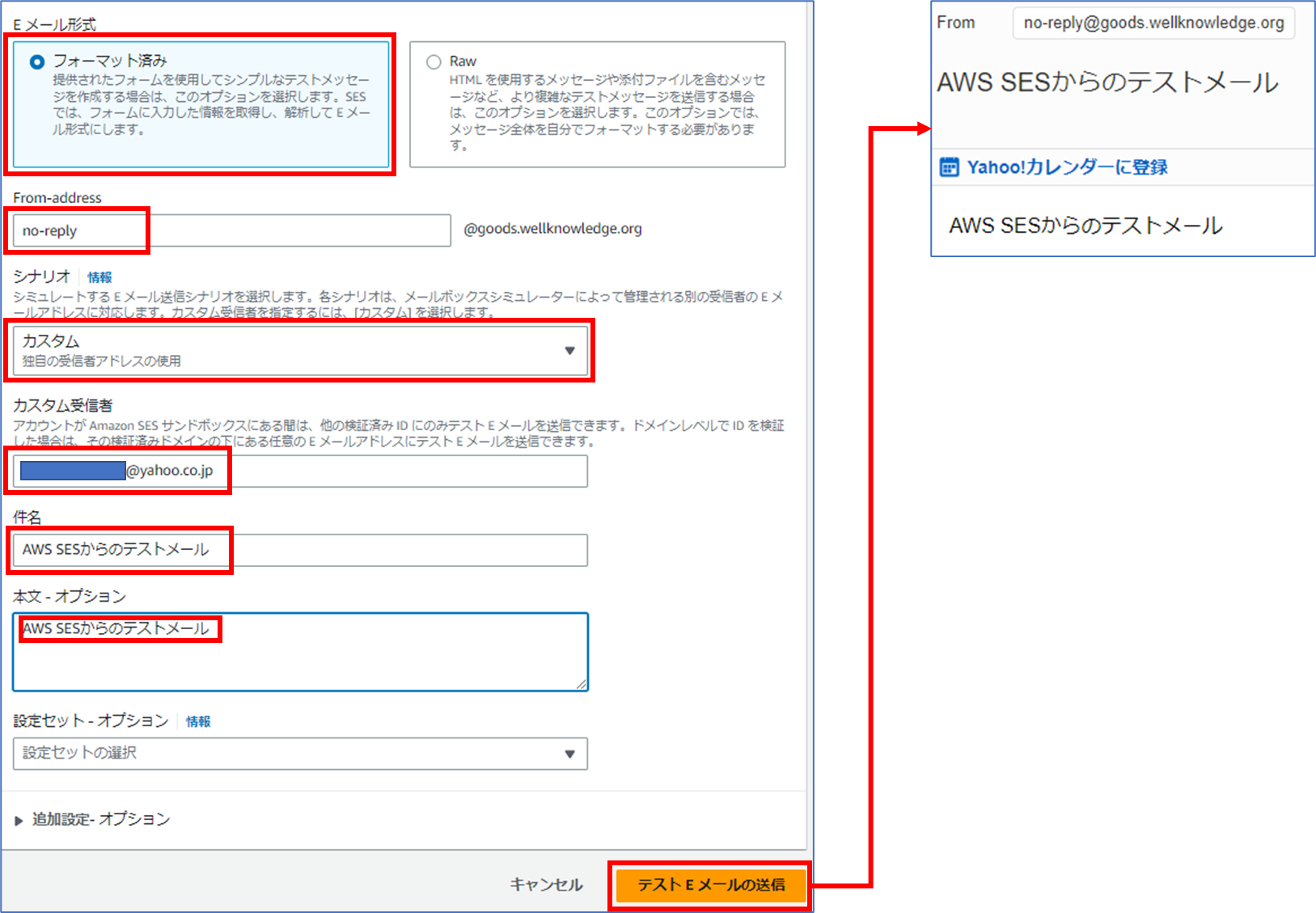Expand the 追加設定 - オプション section
Screen dimensions: 1316x913
(91, 819)
